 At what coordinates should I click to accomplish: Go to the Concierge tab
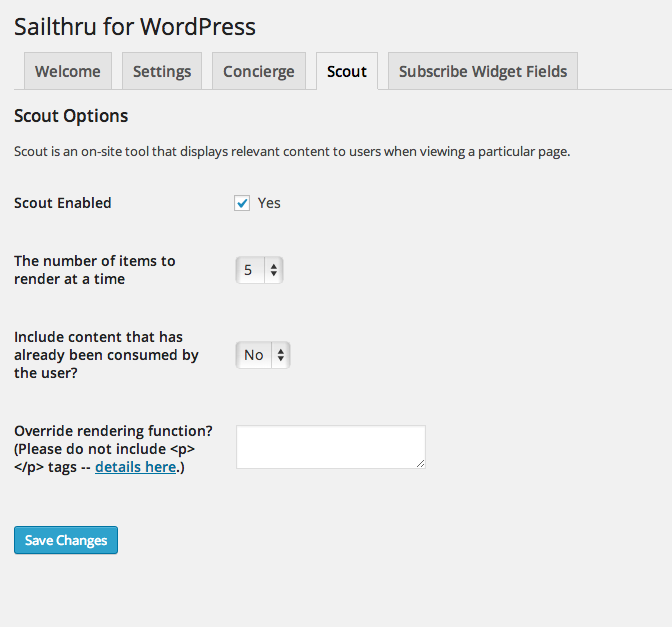click(x=259, y=71)
